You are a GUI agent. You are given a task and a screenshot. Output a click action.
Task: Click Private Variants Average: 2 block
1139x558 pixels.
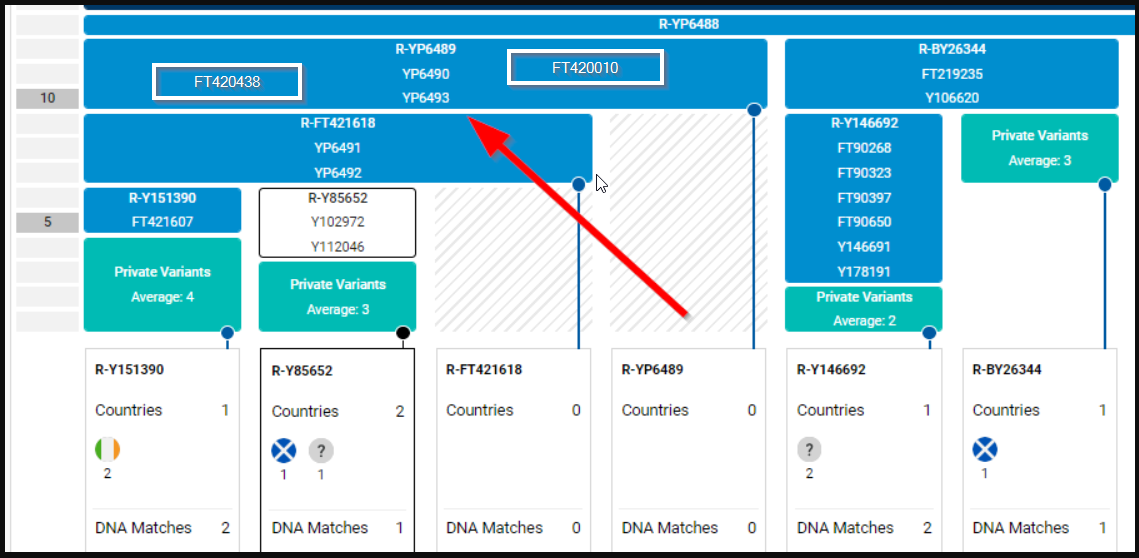[x=863, y=308]
